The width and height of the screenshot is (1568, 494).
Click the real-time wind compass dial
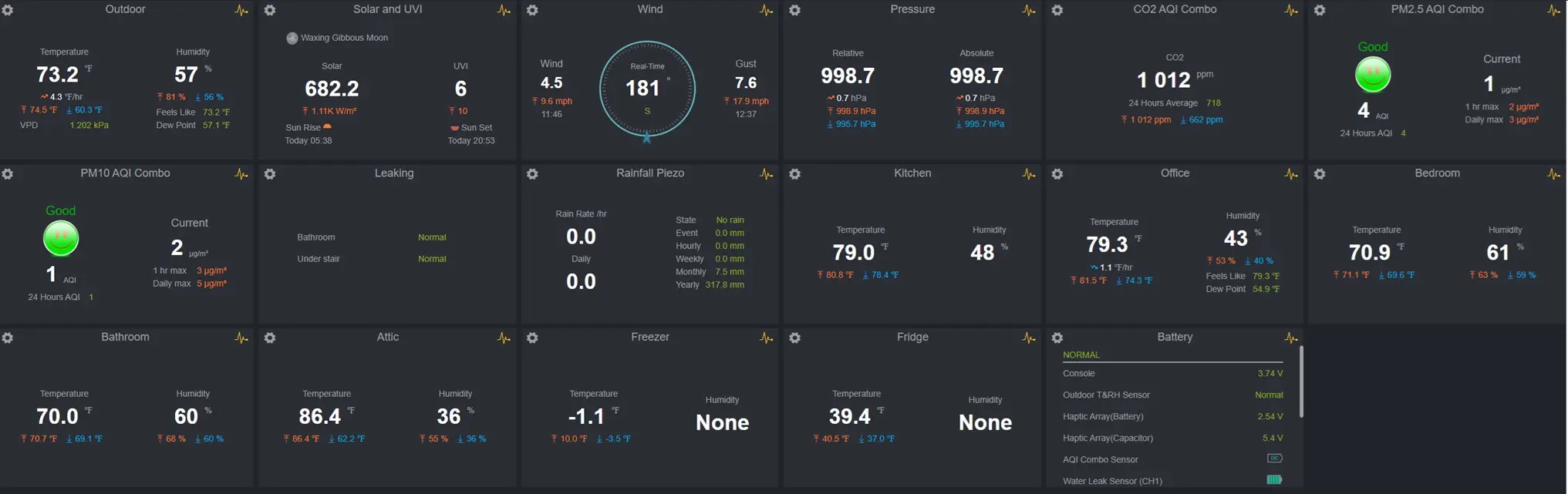(x=647, y=89)
